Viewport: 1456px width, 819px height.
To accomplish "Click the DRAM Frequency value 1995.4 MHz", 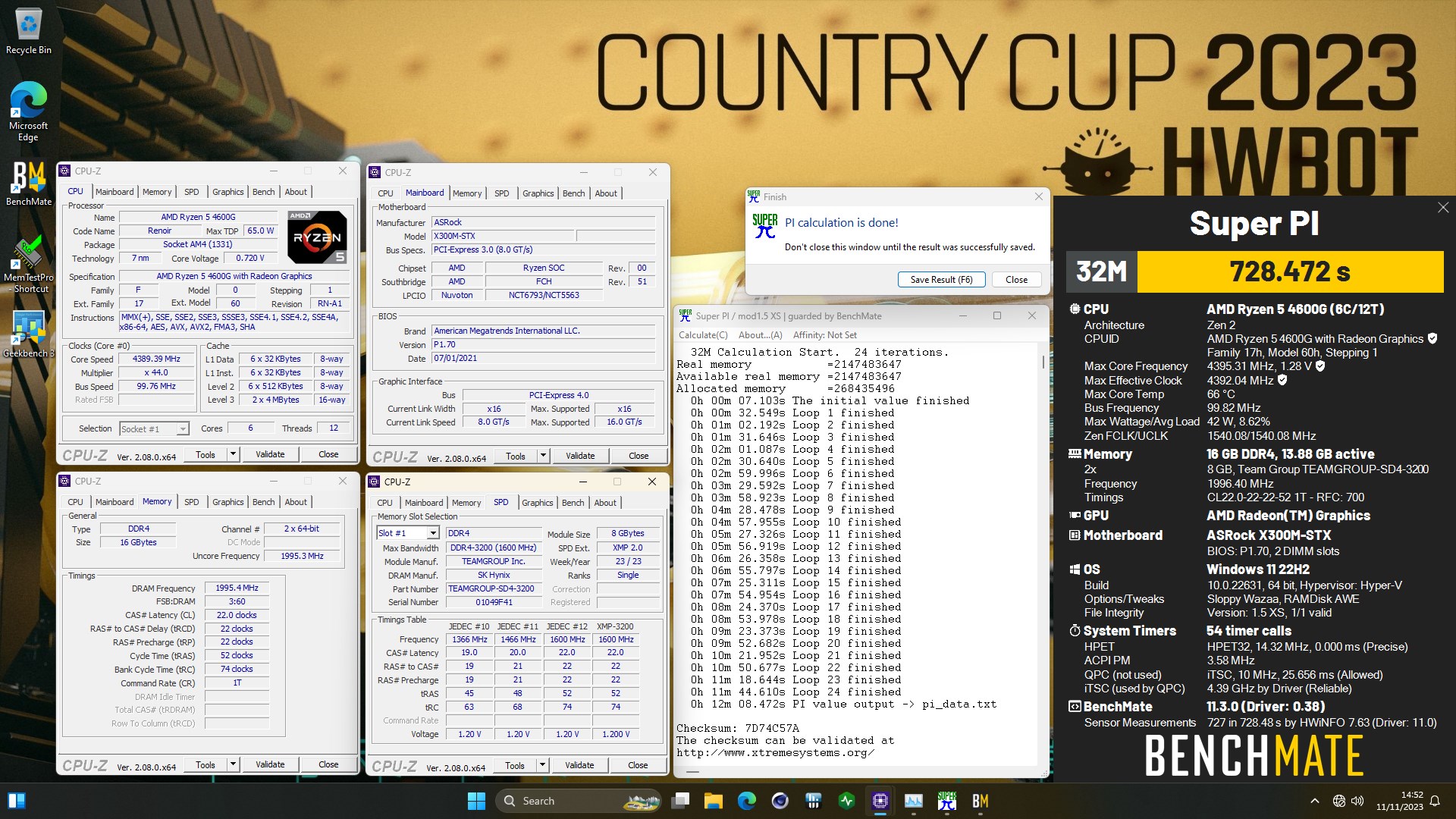I will point(237,588).
